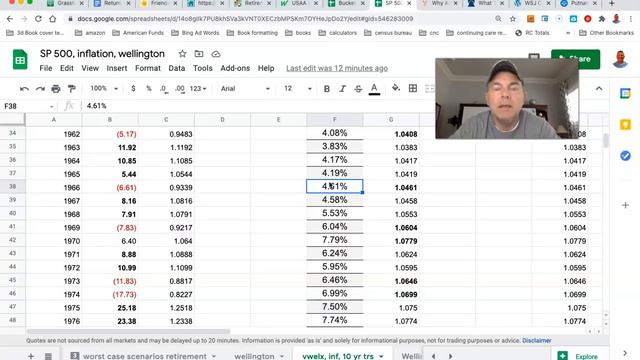640x360 pixels.
Task: Open the Insert menu
Action: [x=117, y=69]
